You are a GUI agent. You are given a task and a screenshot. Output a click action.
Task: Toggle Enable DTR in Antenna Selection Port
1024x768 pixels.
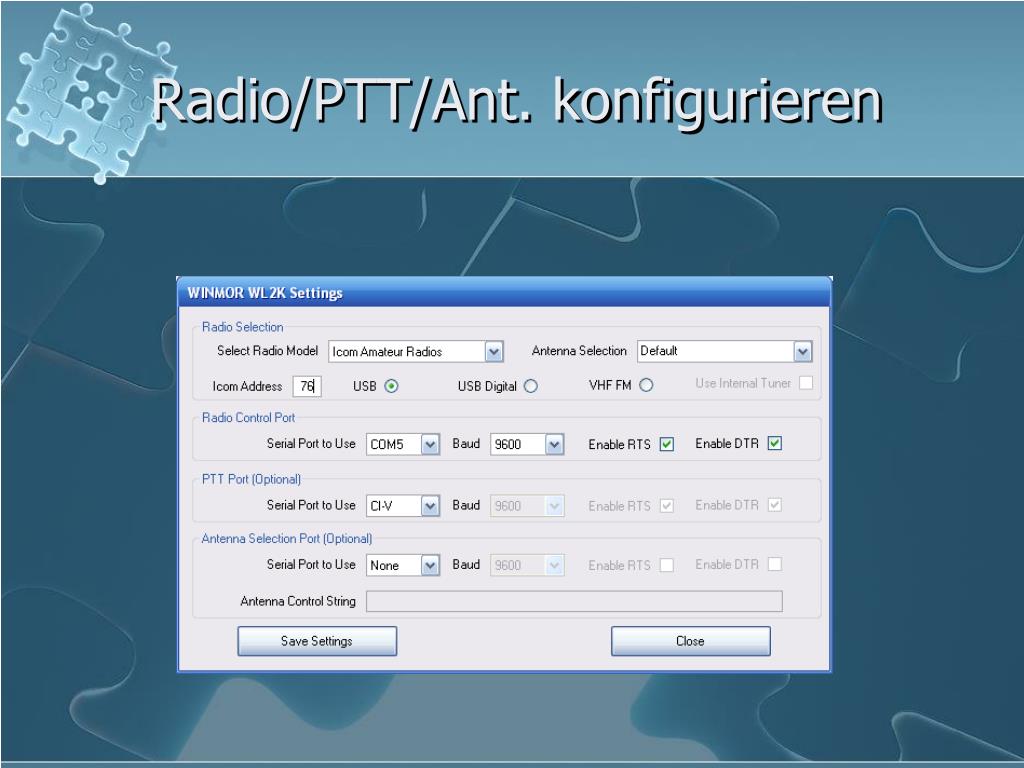tap(775, 564)
